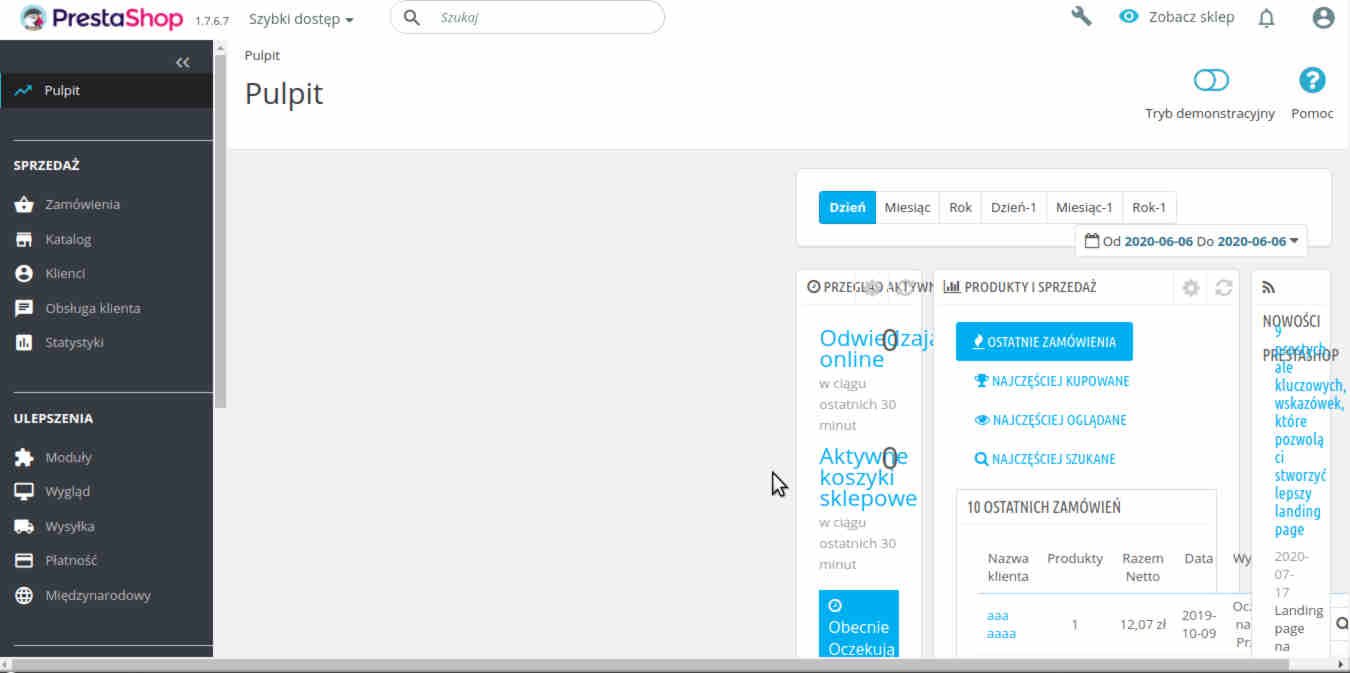Open Pulpit in the sidebar

click(106, 90)
